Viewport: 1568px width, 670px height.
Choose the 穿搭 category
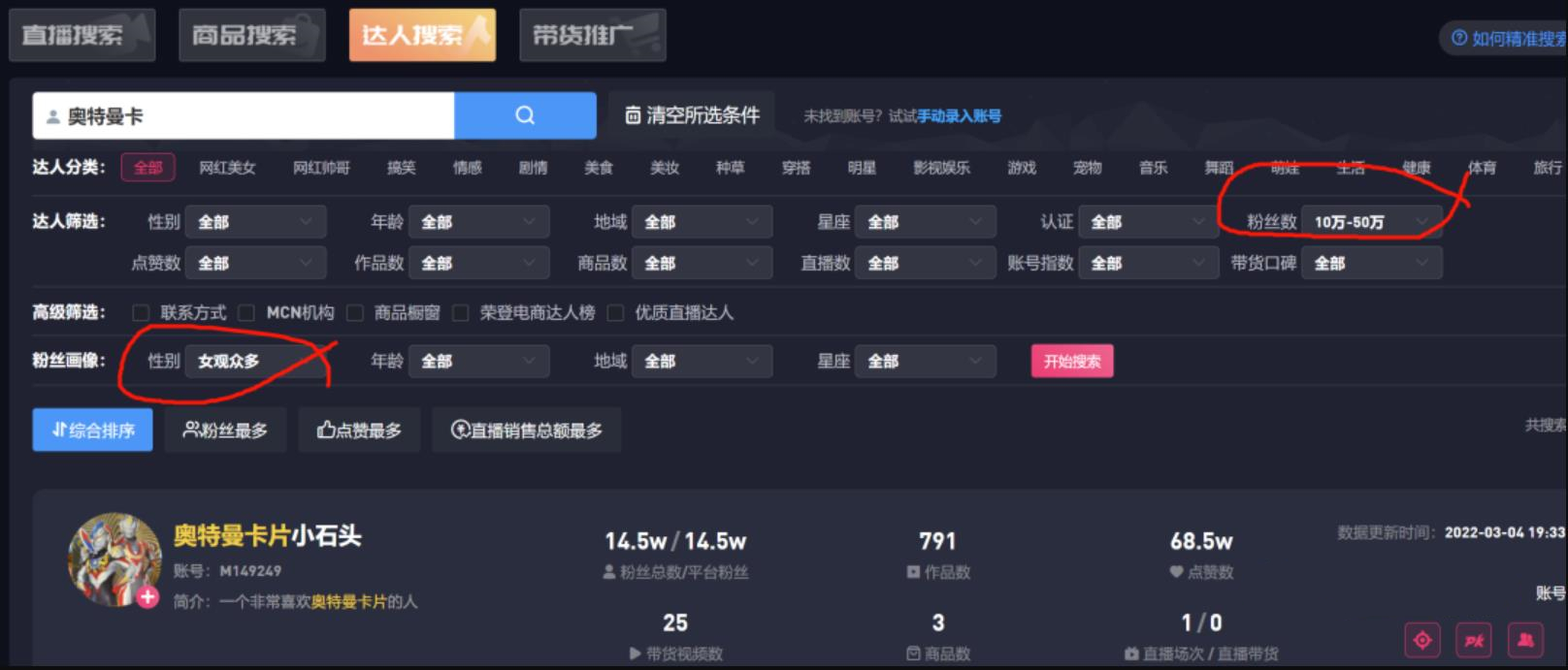click(x=797, y=168)
